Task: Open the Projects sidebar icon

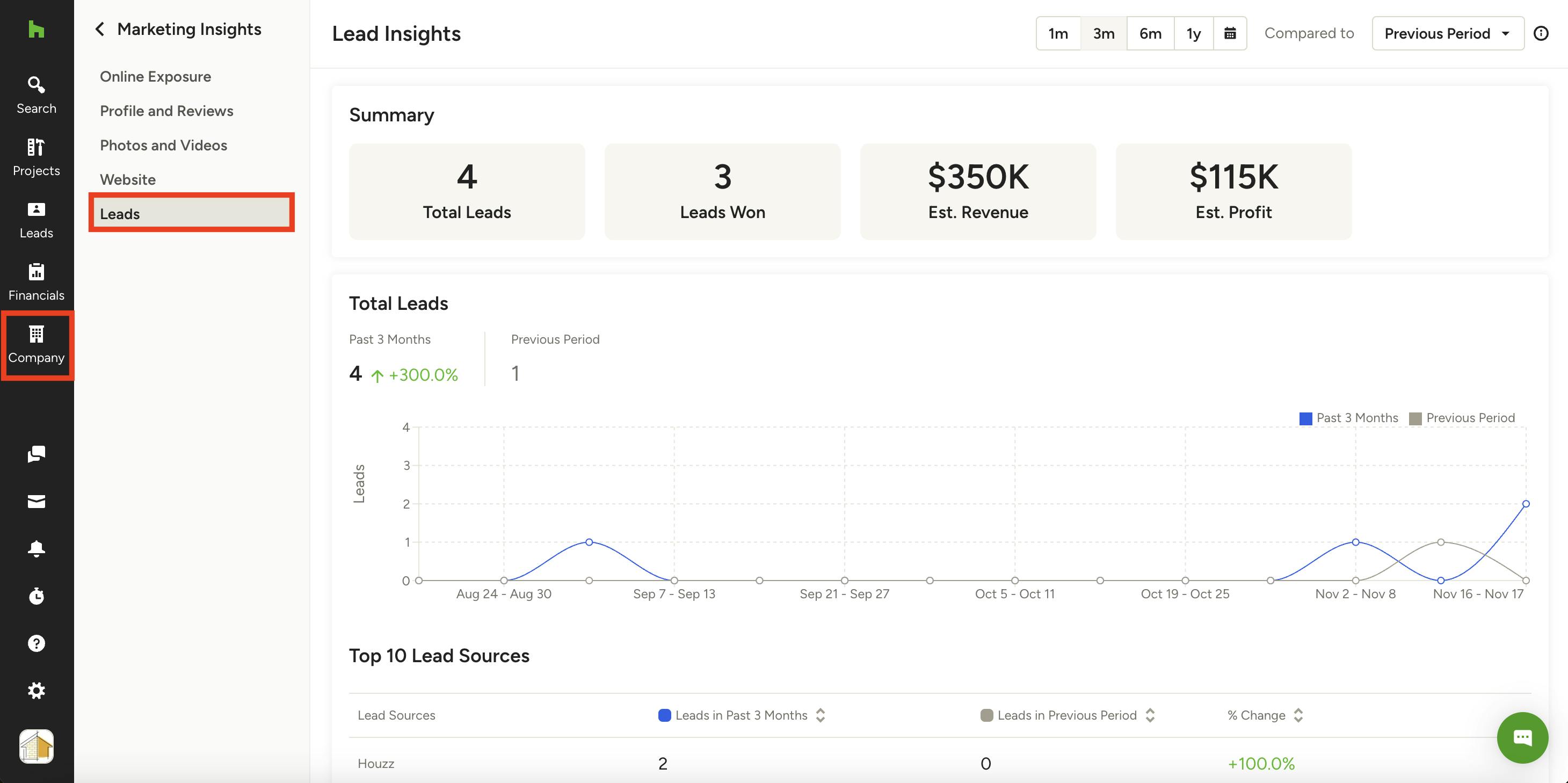Action: point(36,157)
